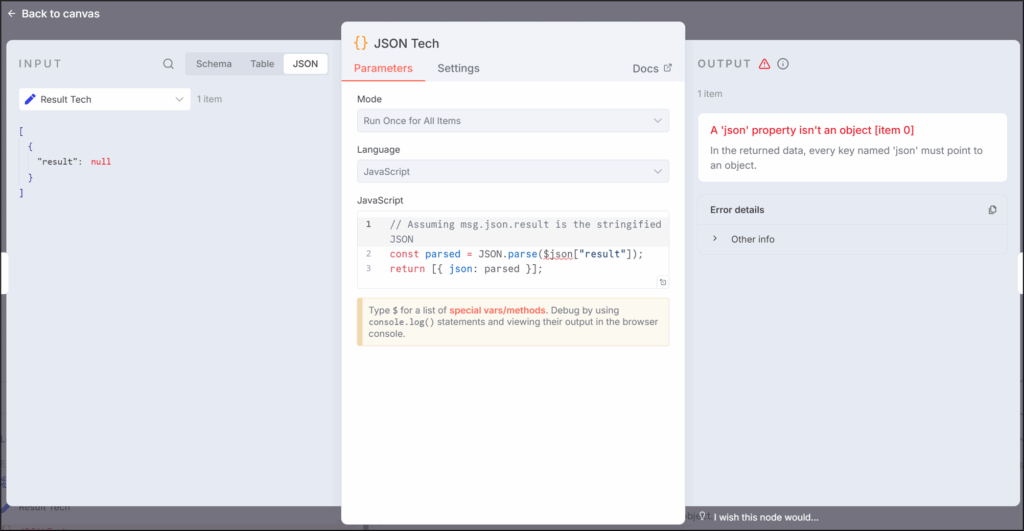Screen dimensions: 1024x531
Task: Select the JSON input view tab
Action: click(305, 64)
